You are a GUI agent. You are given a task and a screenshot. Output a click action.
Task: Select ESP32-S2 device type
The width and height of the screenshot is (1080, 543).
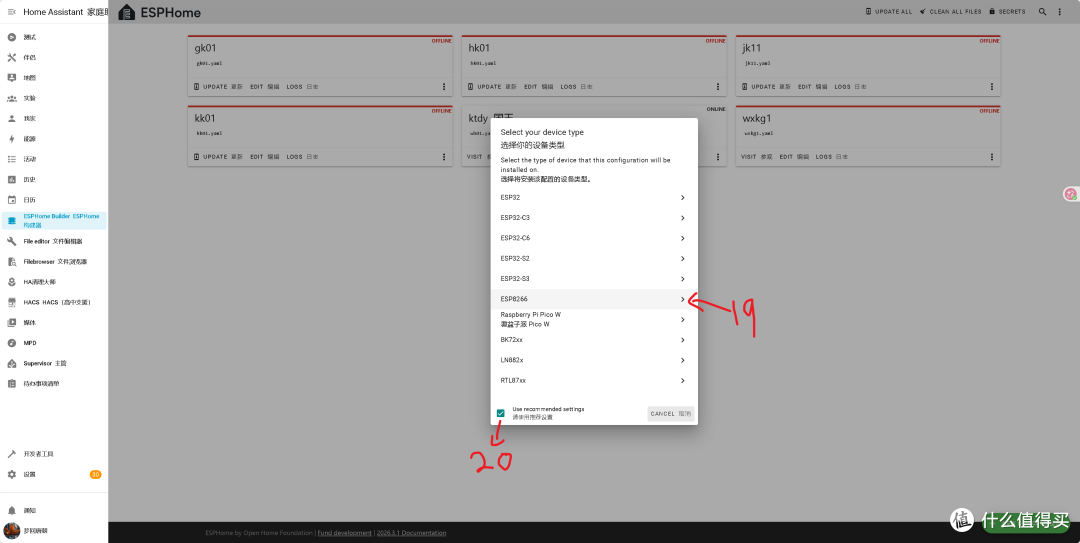click(594, 258)
